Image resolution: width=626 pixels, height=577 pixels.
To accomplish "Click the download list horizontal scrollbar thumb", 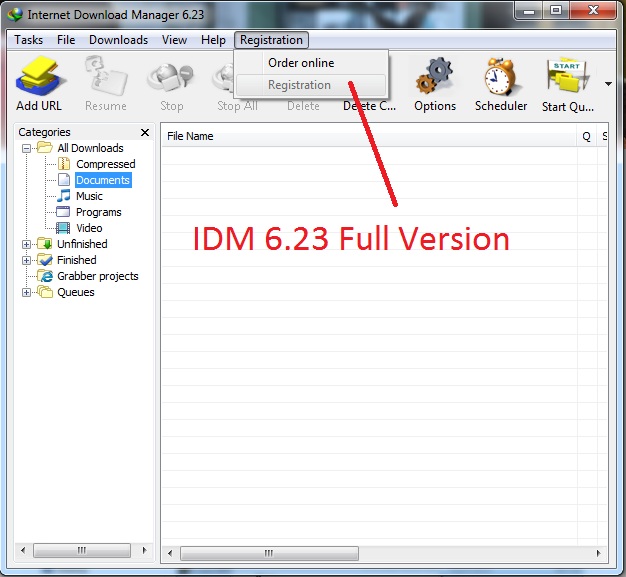I will tap(269, 553).
